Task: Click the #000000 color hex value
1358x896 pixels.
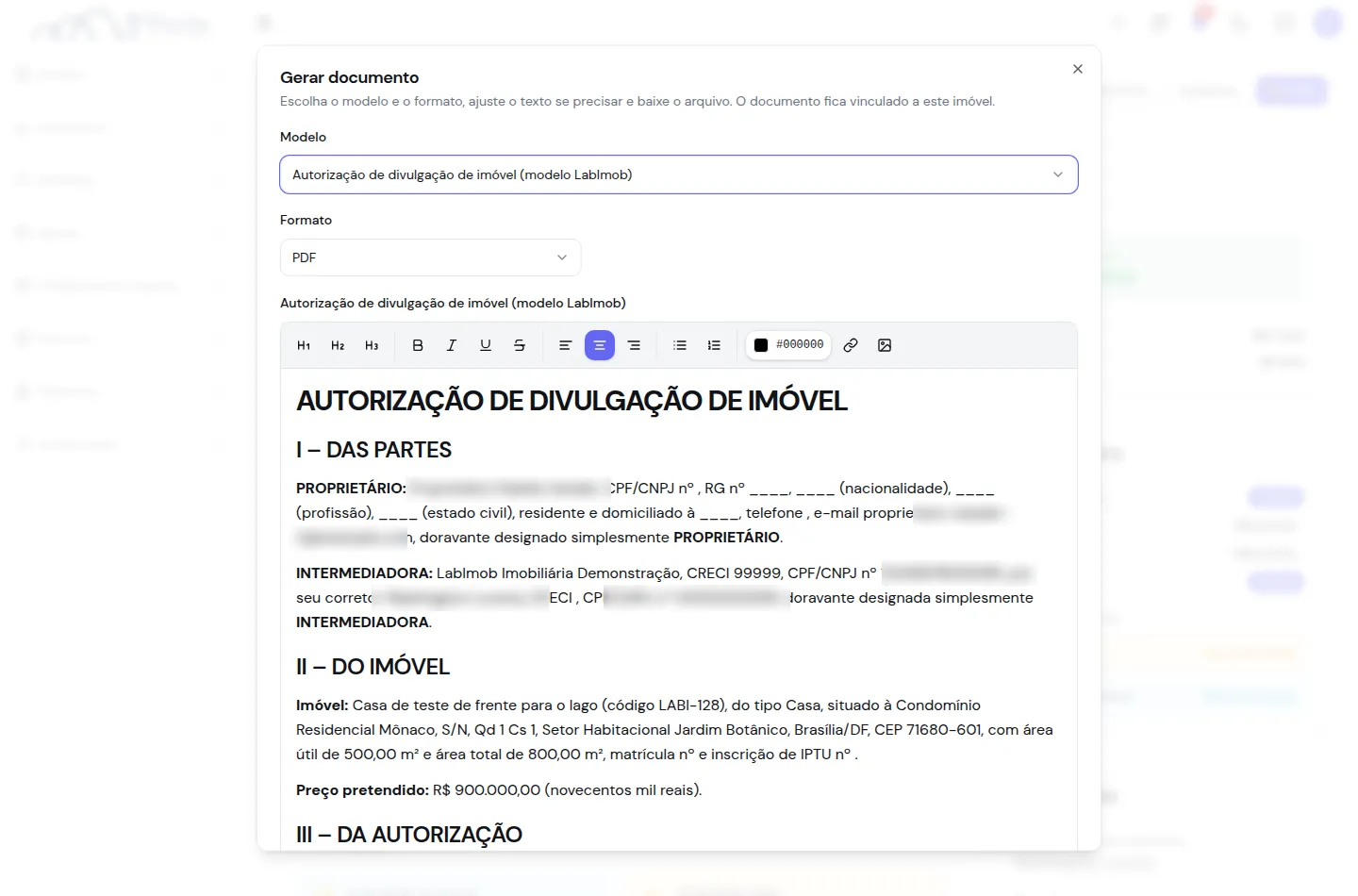Action: tap(800, 345)
